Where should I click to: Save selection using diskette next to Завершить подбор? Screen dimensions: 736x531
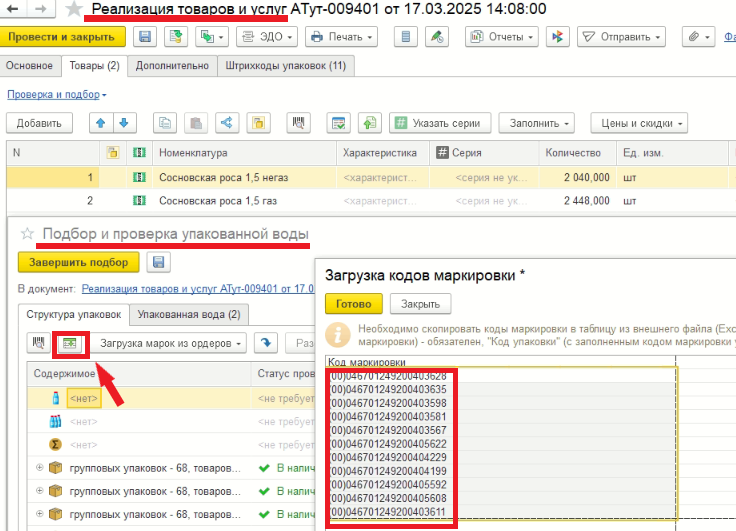(x=157, y=262)
